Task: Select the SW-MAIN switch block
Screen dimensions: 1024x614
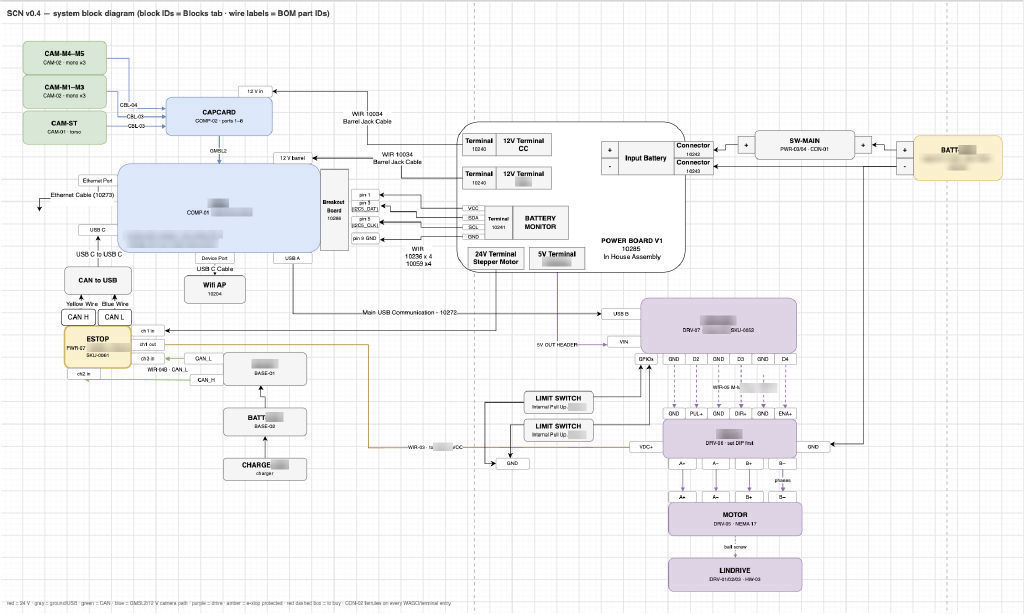Action: click(x=805, y=144)
